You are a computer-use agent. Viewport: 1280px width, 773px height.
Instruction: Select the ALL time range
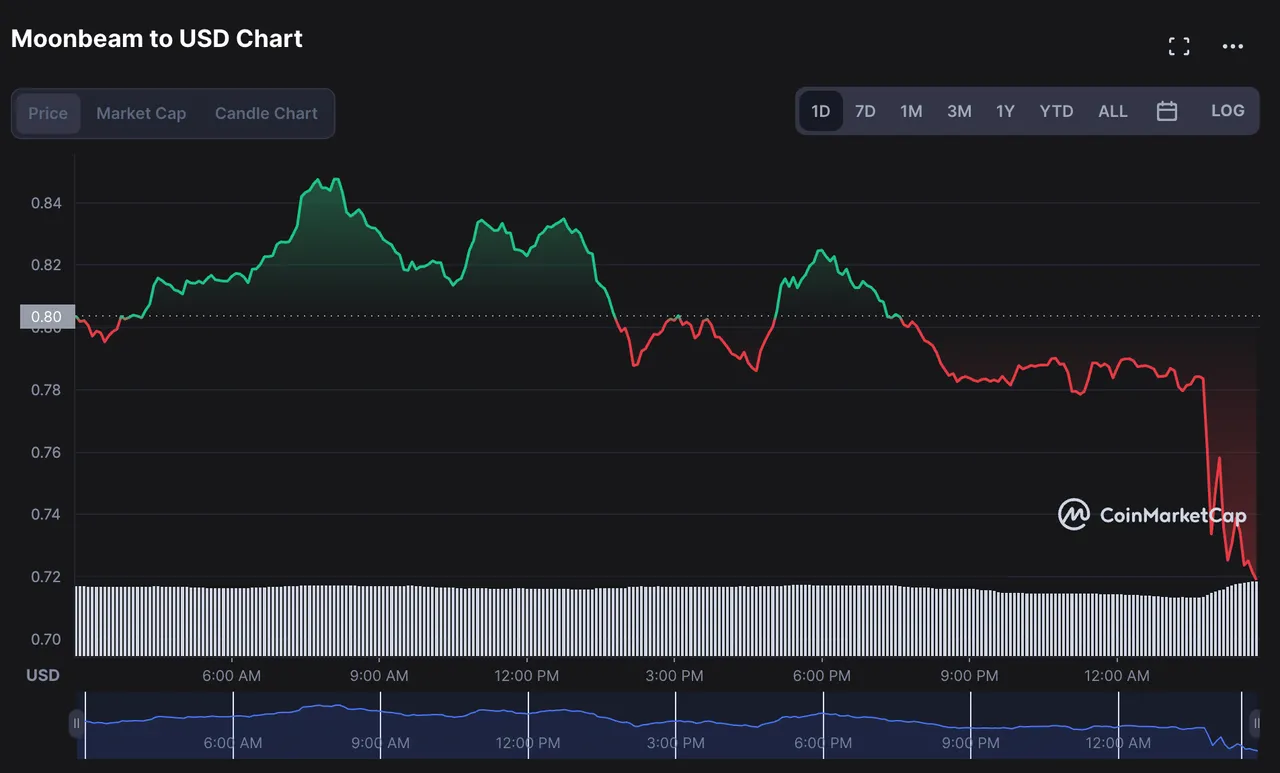pyautogui.click(x=1113, y=111)
